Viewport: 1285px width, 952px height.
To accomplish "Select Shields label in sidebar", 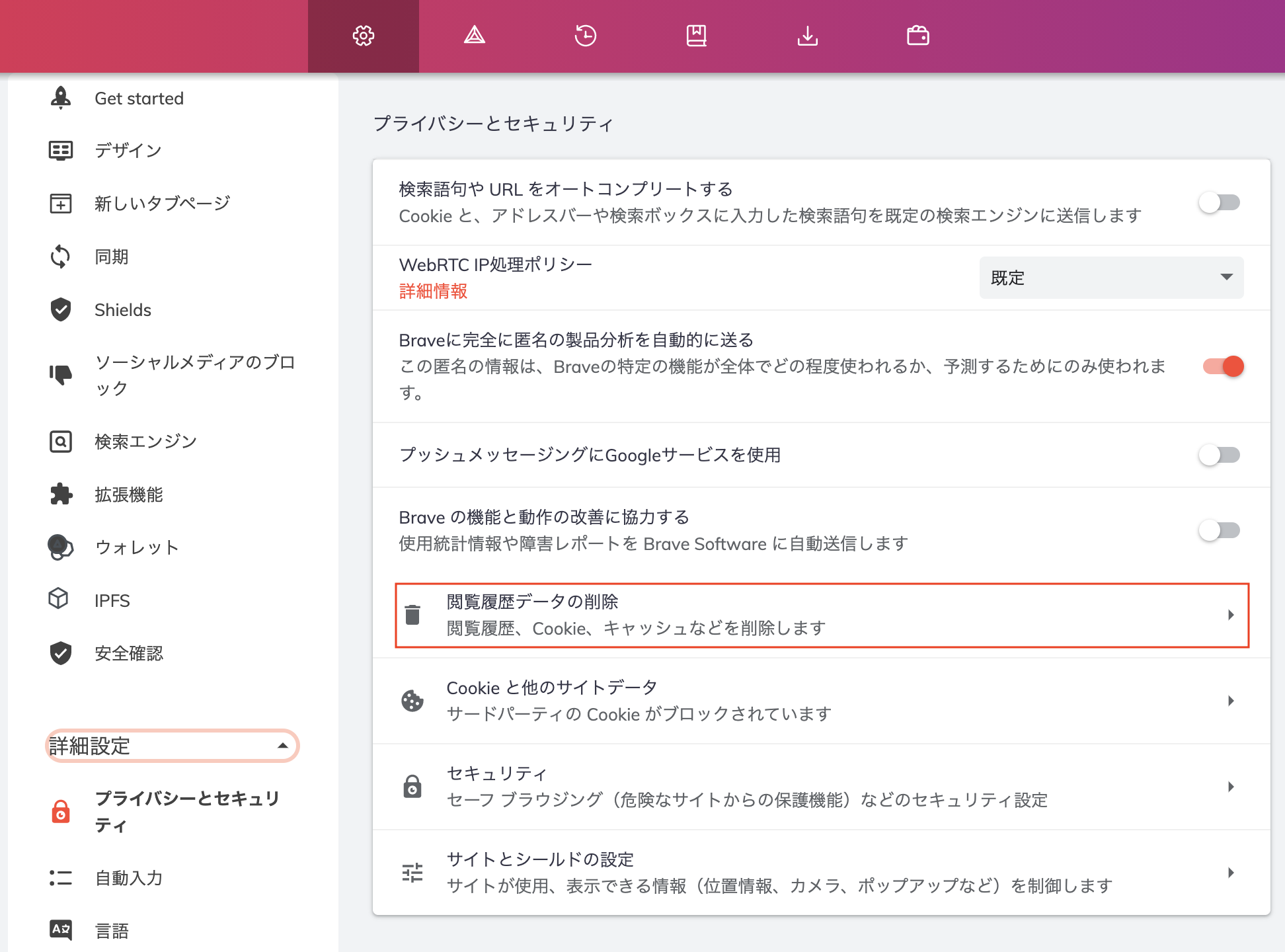I will (x=123, y=309).
